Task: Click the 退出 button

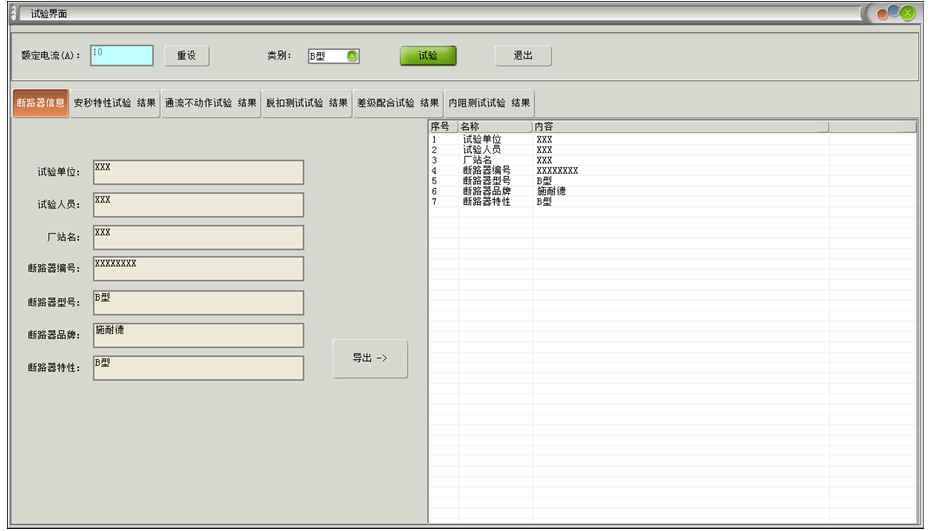Action: pos(523,56)
